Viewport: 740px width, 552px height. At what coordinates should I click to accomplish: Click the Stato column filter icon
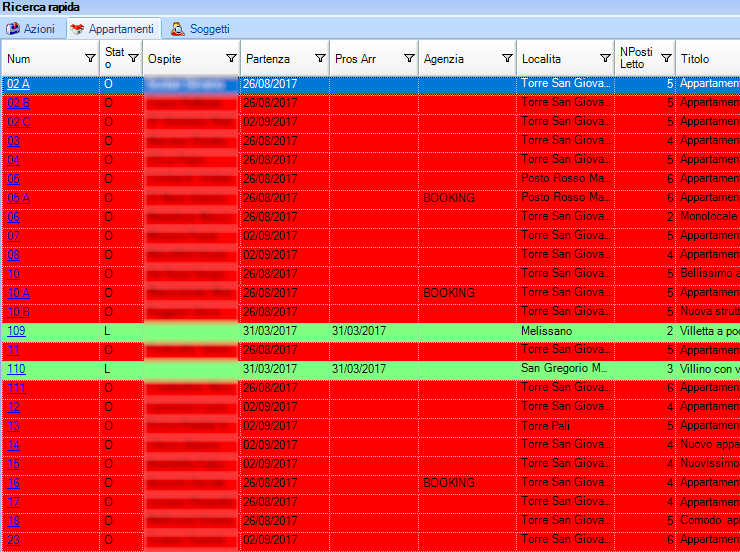point(133,59)
